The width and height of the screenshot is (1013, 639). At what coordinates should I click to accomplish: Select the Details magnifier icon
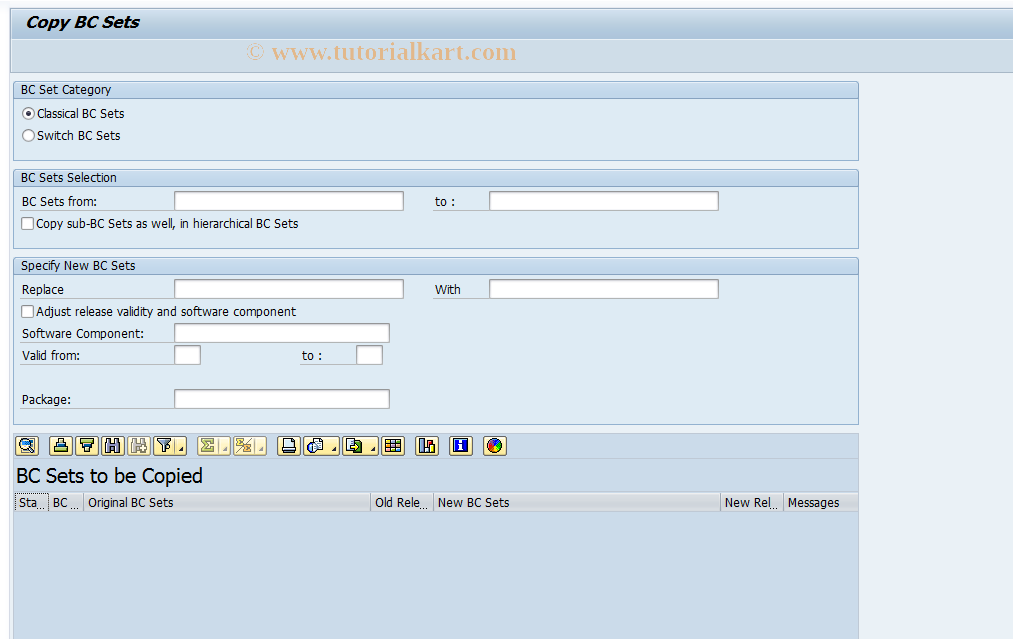click(26, 446)
